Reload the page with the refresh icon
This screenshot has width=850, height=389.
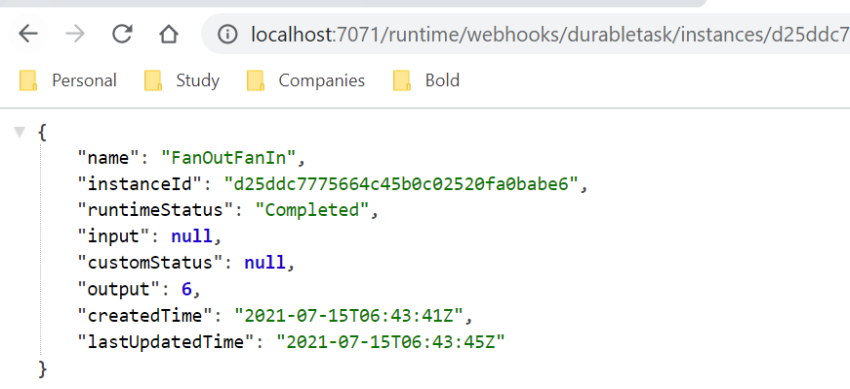coord(123,35)
